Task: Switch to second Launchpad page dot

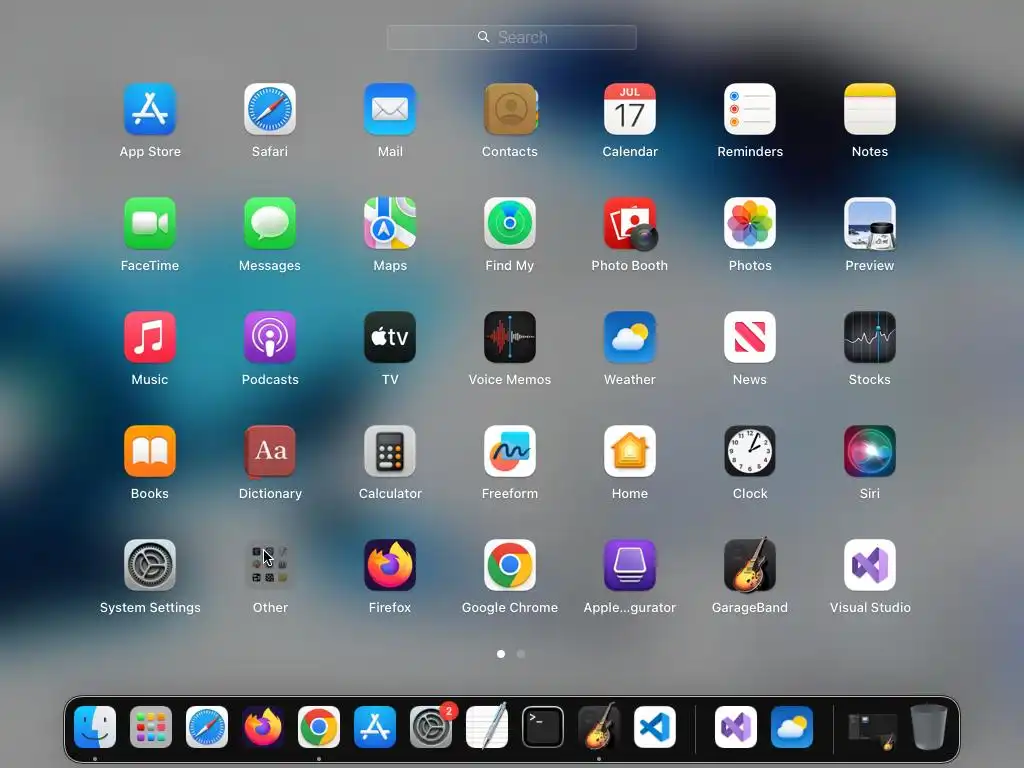Action: (x=520, y=654)
